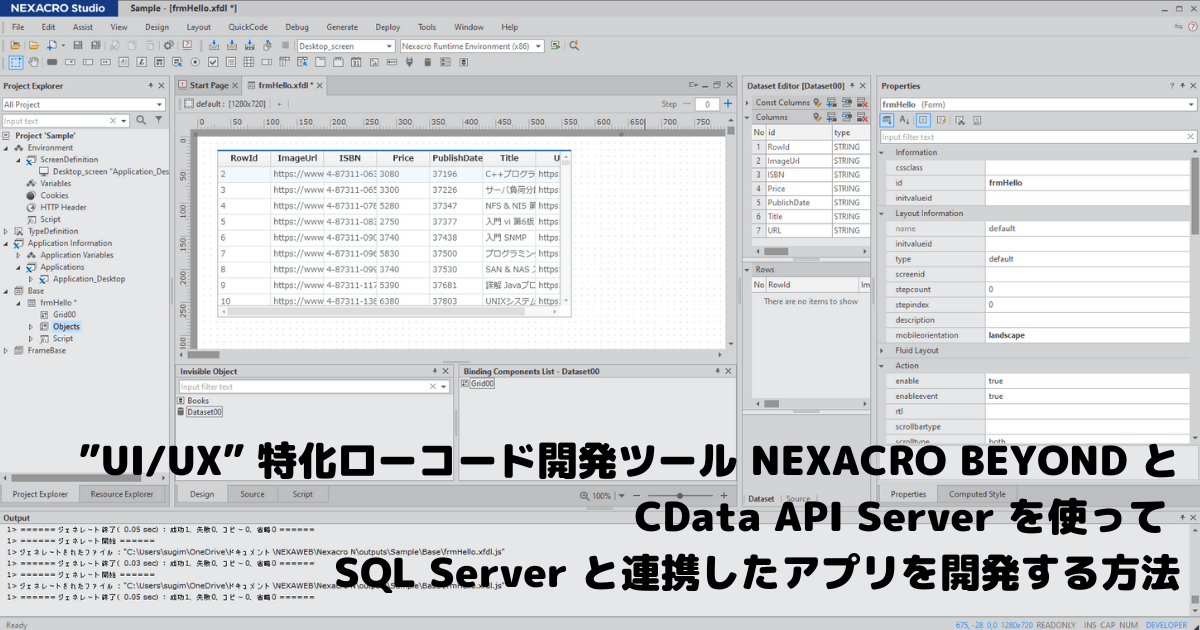1200x630 pixels.
Task: Open the Options gear icon in the toolbar
Action: [168, 45]
